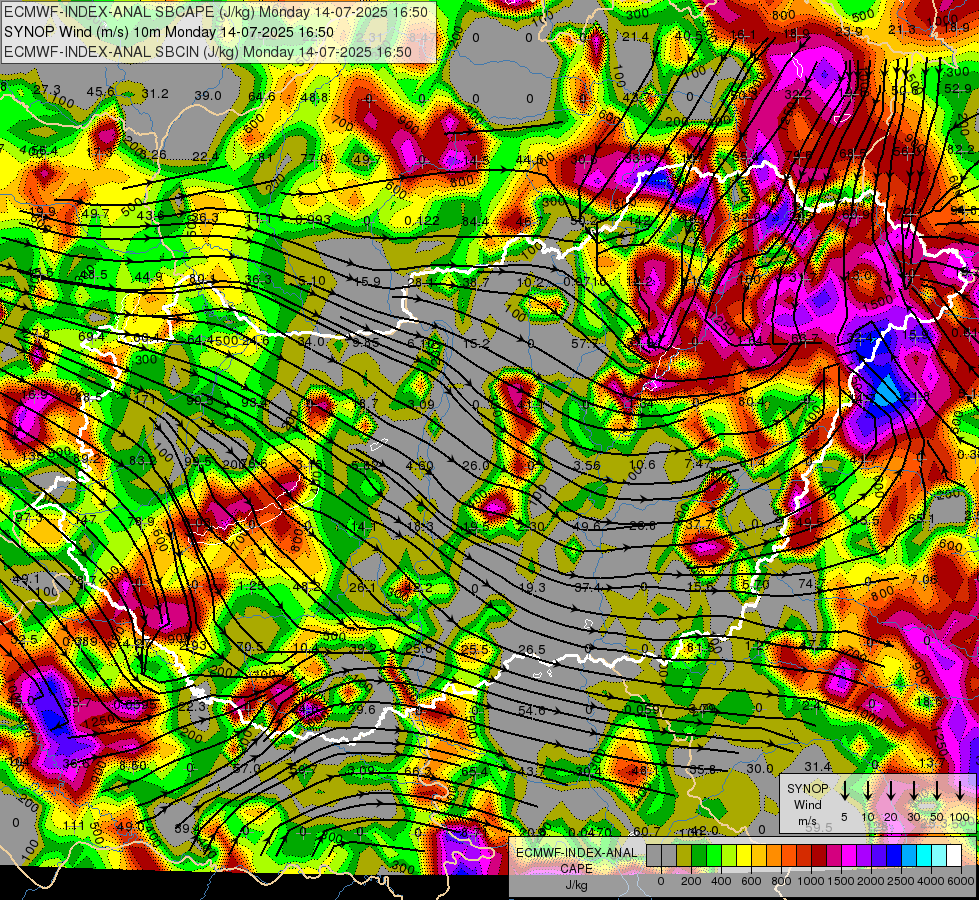
Task: Click the wind arrow above the 50 label
Action: [937, 790]
